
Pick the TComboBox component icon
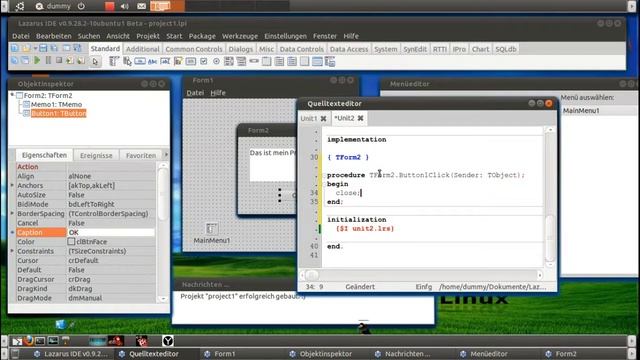tap(241, 62)
